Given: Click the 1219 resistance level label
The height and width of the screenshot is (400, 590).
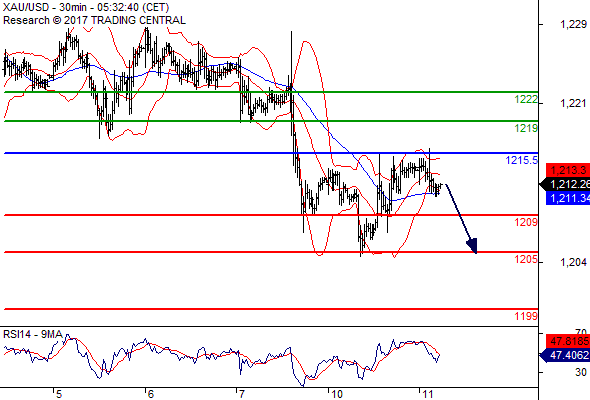Looking at the screenshot, I should (x=526, y=128).
